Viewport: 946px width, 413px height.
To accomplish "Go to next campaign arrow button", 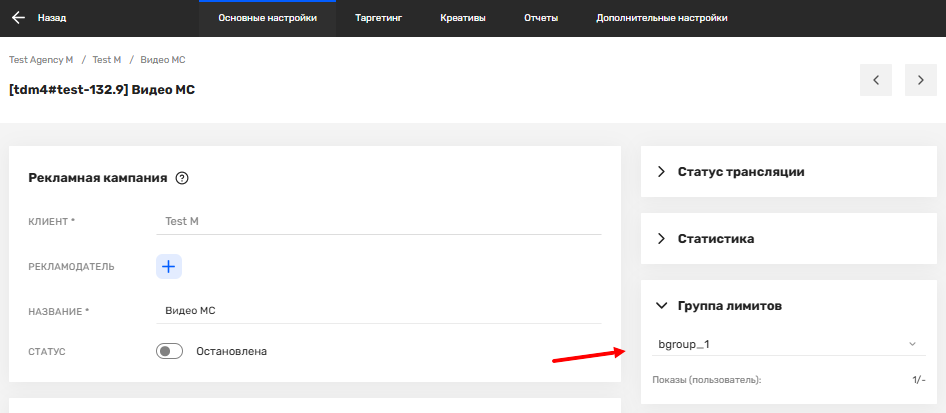I will 921,80.
